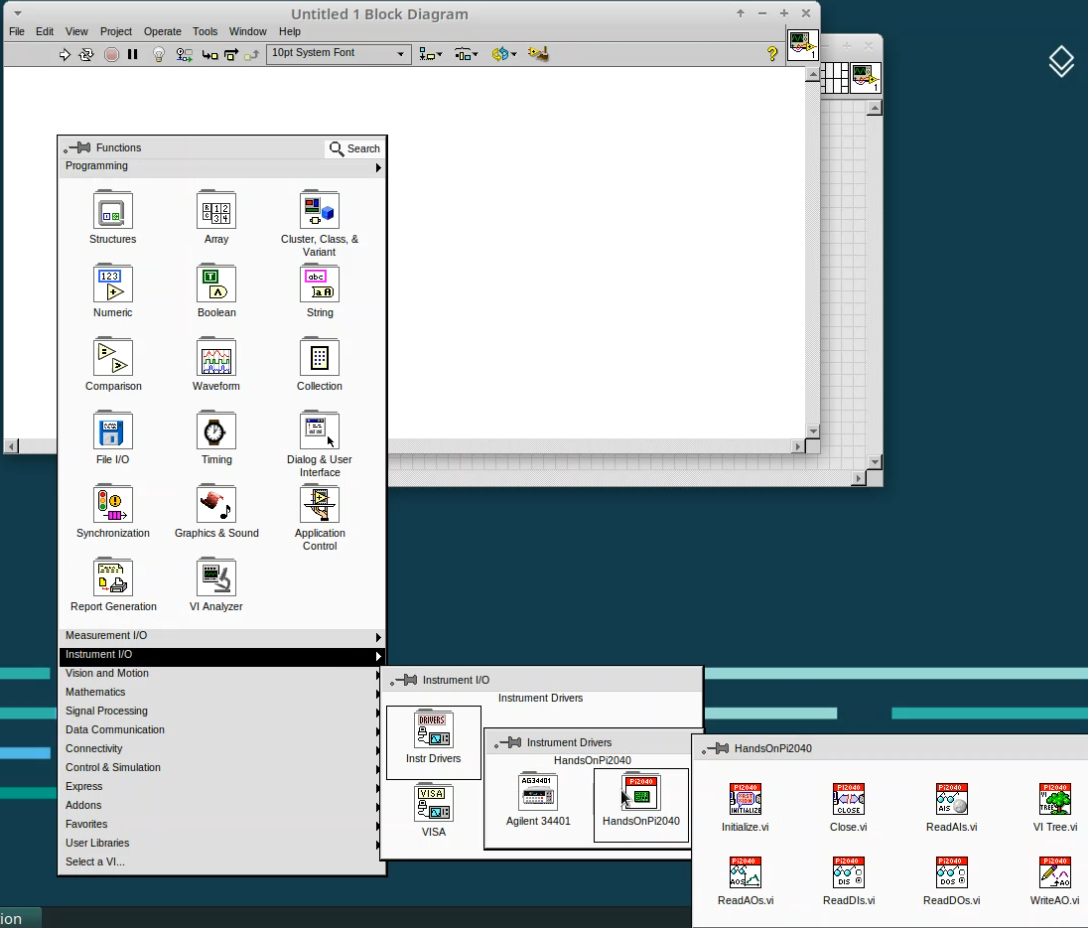The width and height of the screenshot is (1088, 928).
Task: Open the VI Analyzer palette
Action: 216,577
